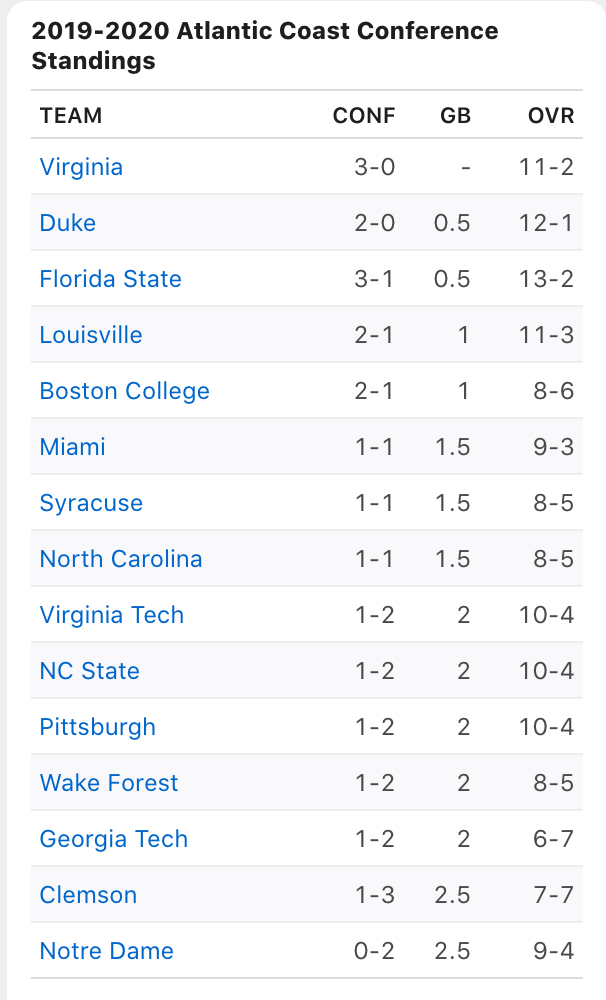Open the Virginia Tech team link

click(112, 615)
